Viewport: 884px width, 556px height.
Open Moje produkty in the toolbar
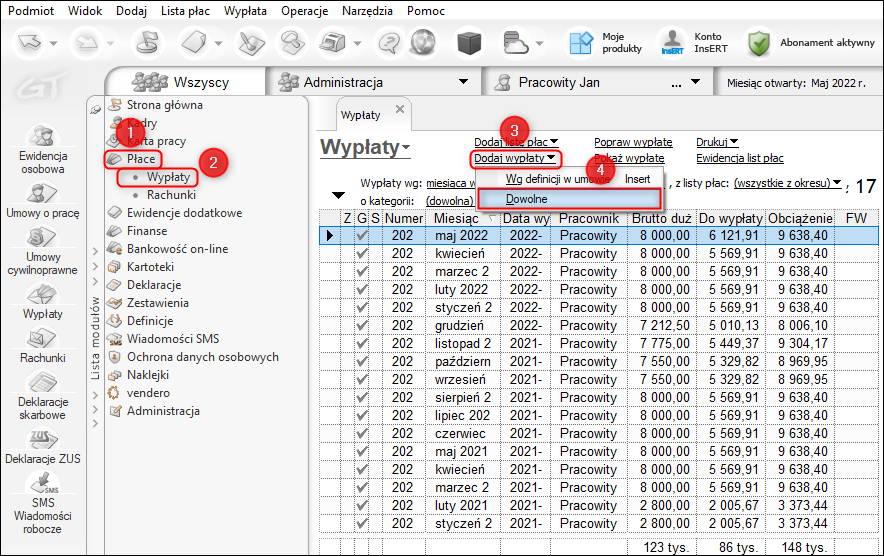pos(581,42)
